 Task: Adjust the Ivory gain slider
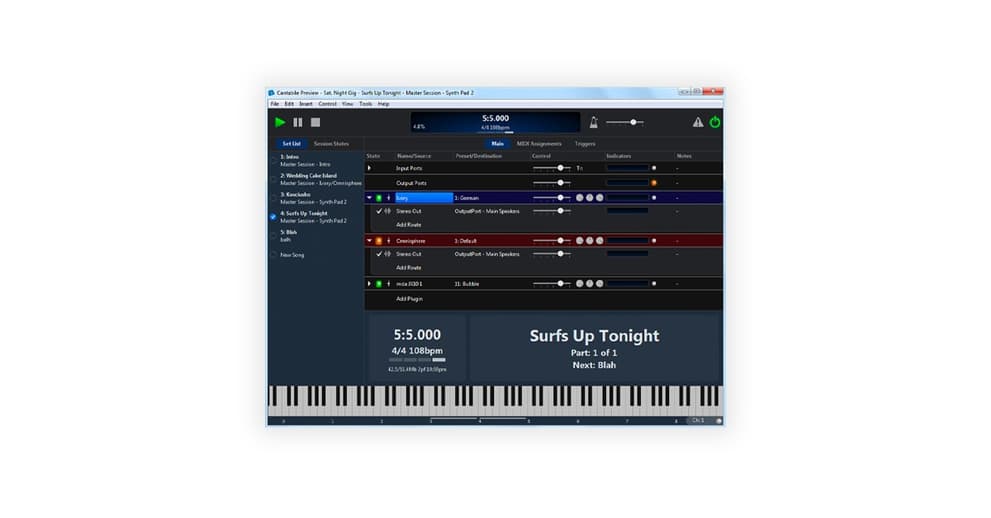552,198
